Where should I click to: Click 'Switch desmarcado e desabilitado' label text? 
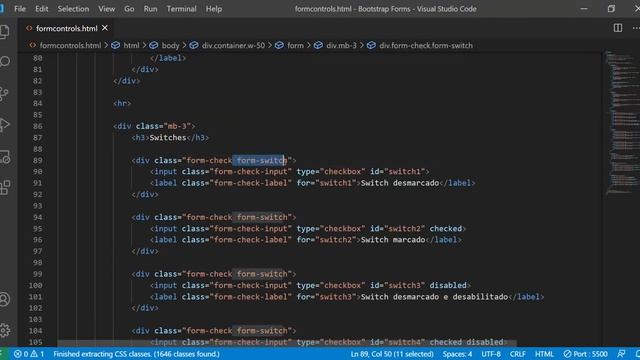[434, 297]
